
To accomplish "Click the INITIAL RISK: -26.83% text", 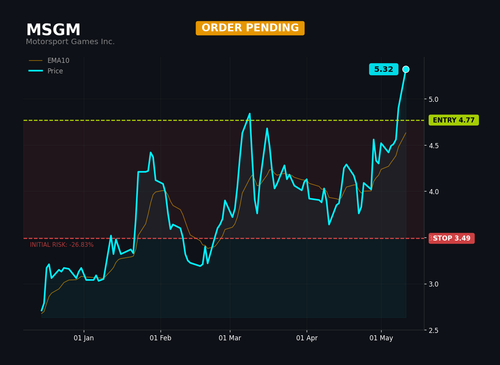I will click(x=62, y=245).
